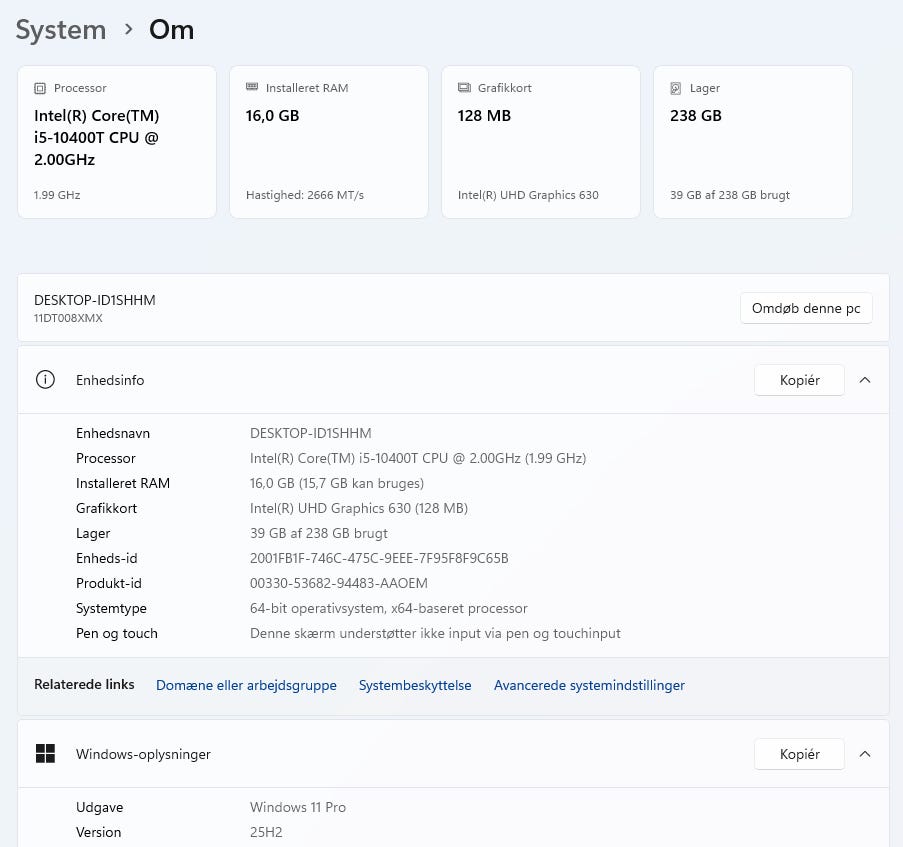
Task: Click the Enhedsnavn row label
Action: [113, 433]
